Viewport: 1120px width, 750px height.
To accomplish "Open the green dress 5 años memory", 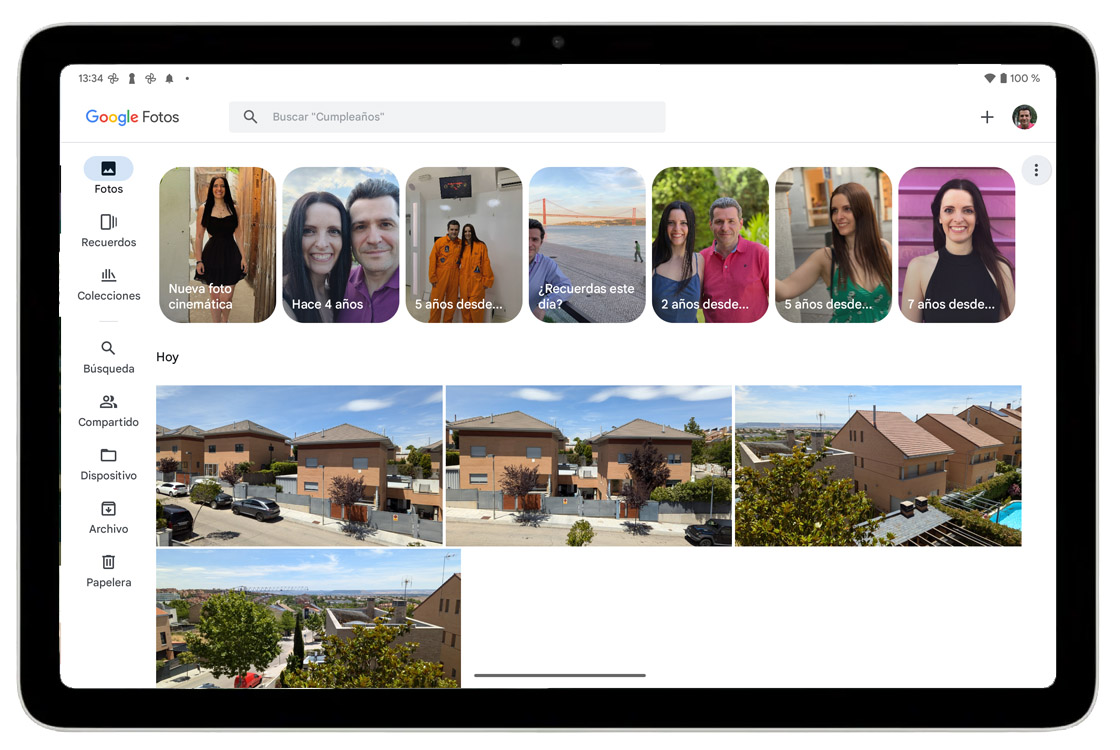I will (834, 245).
